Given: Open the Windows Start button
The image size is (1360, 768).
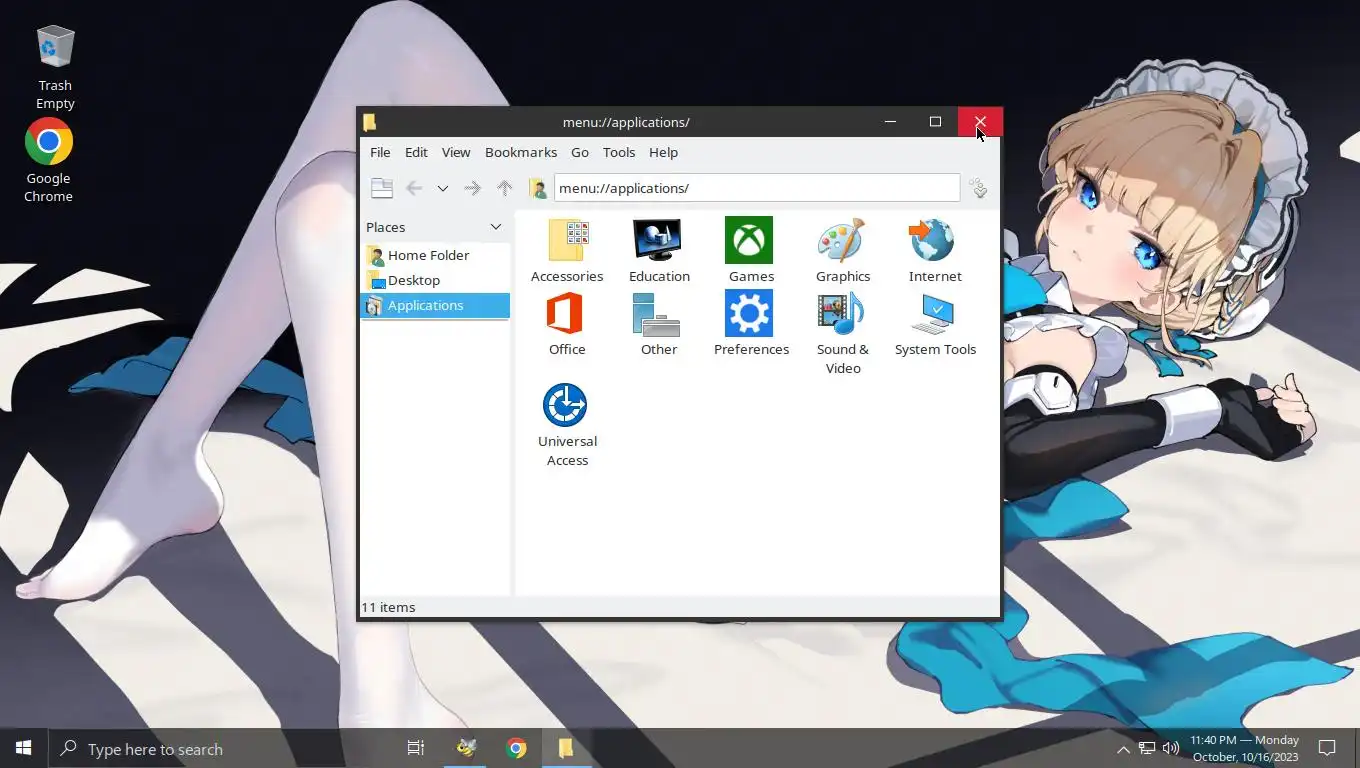Looking at the screenshot, I should click(x=24, y=748).
